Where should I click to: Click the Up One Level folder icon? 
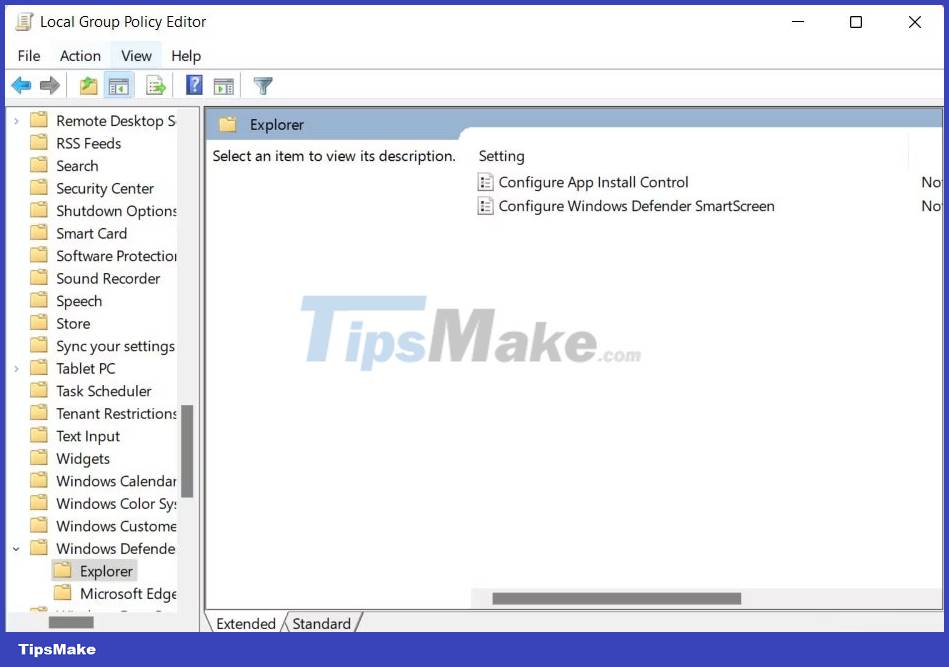[x=88, y=85]
